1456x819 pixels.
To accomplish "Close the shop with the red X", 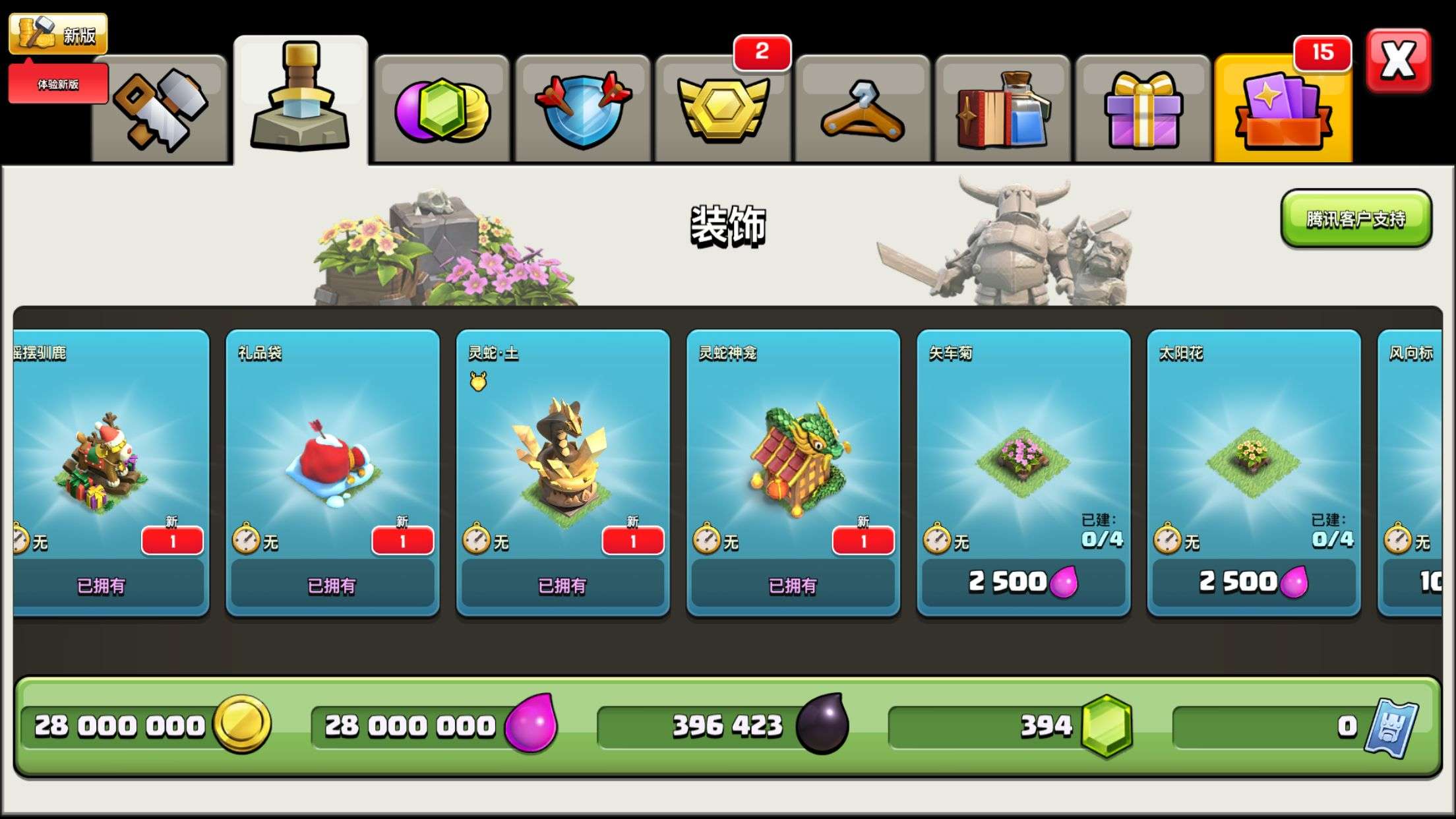I will click(1399, 61).
